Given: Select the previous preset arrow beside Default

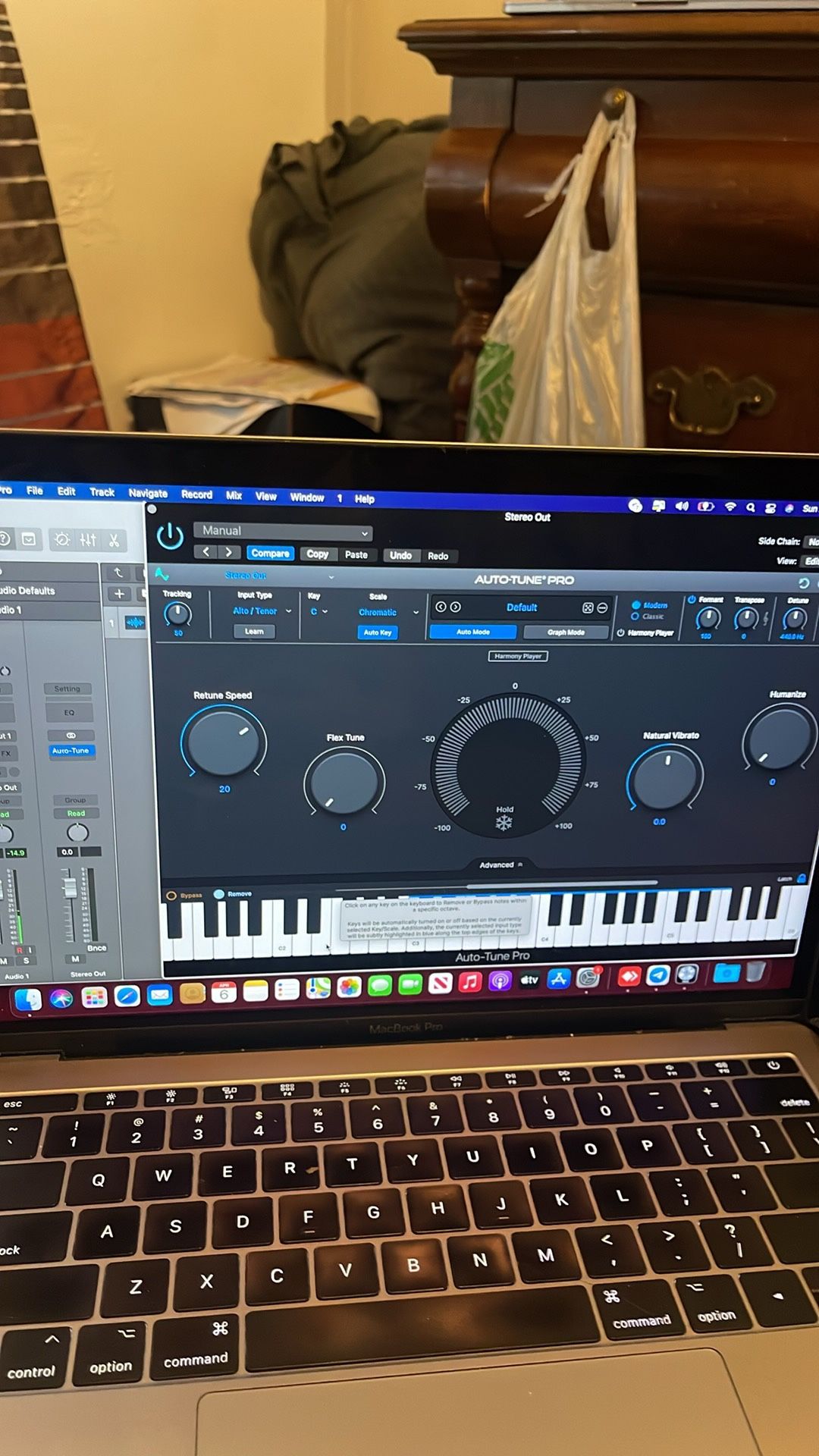Looking at the screenshot, I should [x=441, y=607].
